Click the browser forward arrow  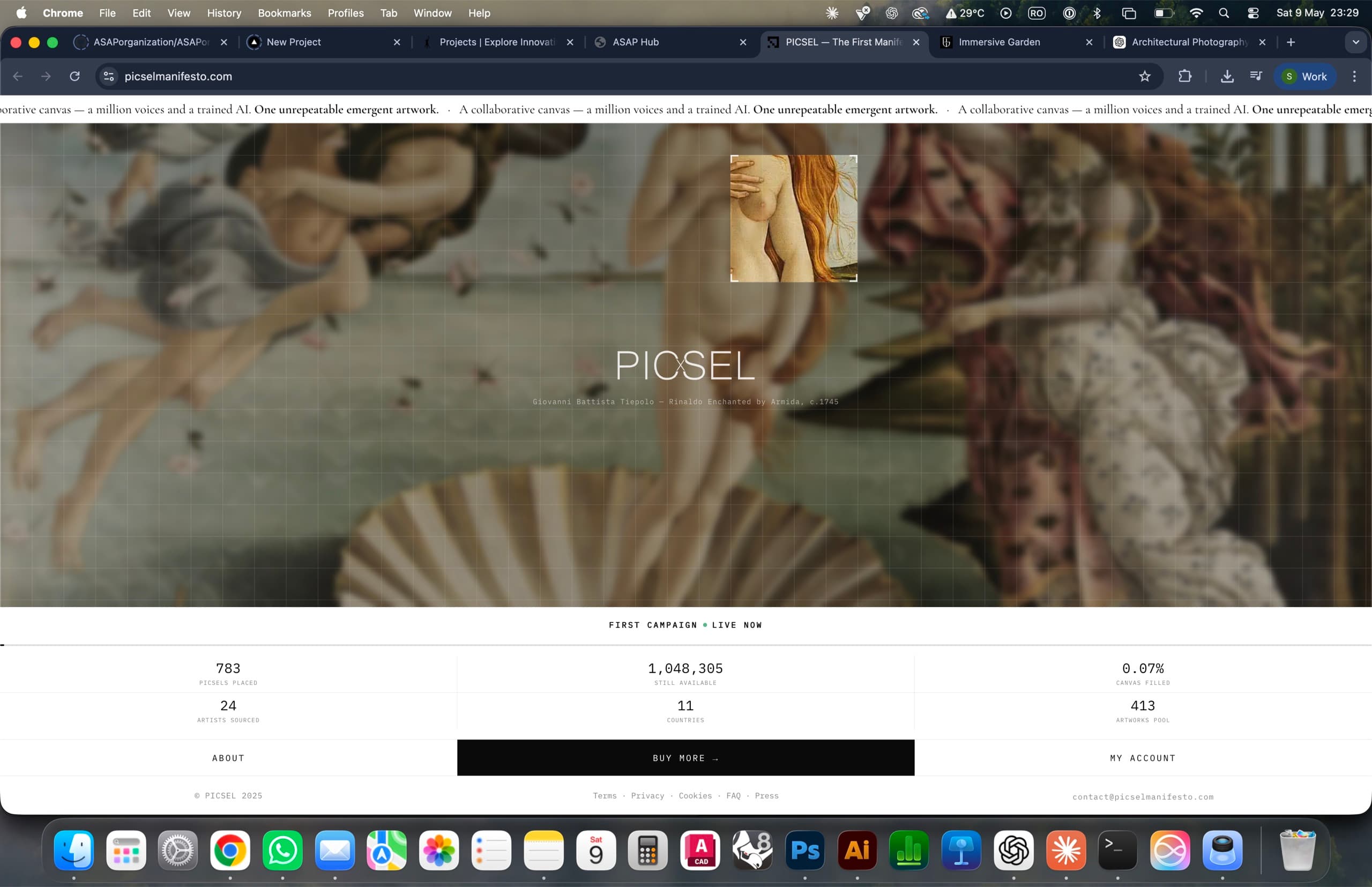pyautogui.click(x=46, y=76)
